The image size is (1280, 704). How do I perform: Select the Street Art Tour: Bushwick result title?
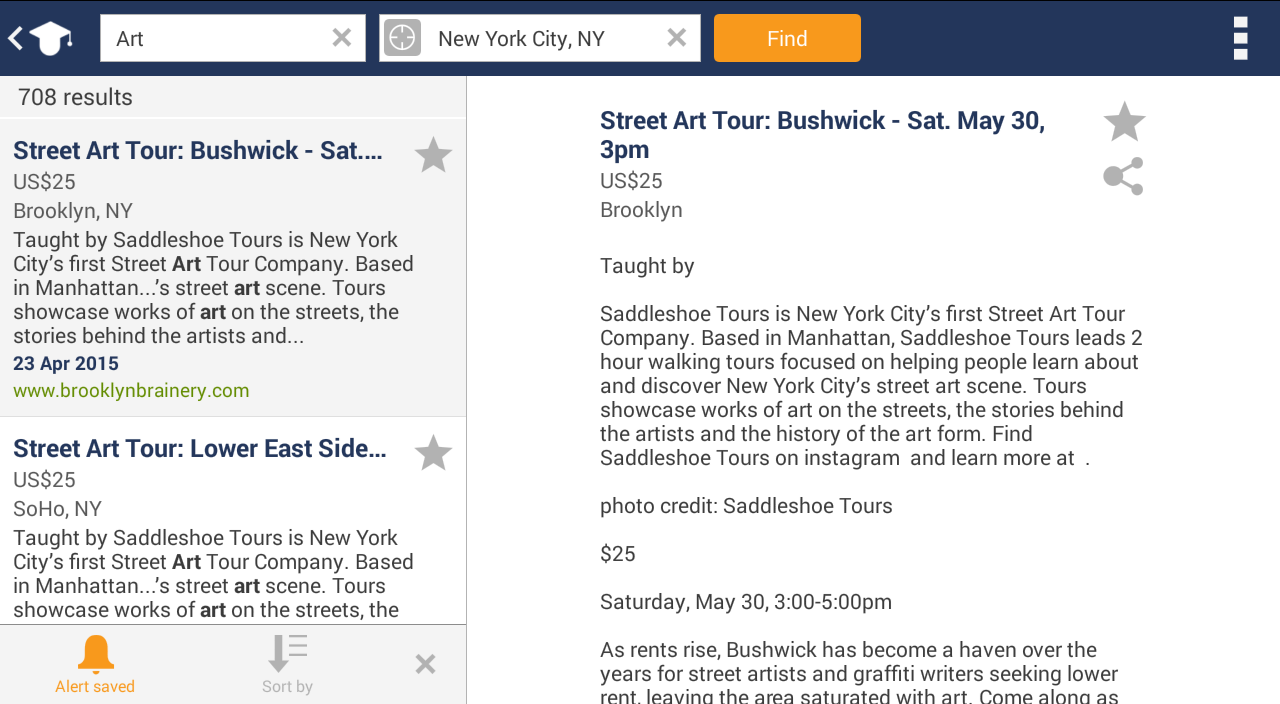point(198,150)
